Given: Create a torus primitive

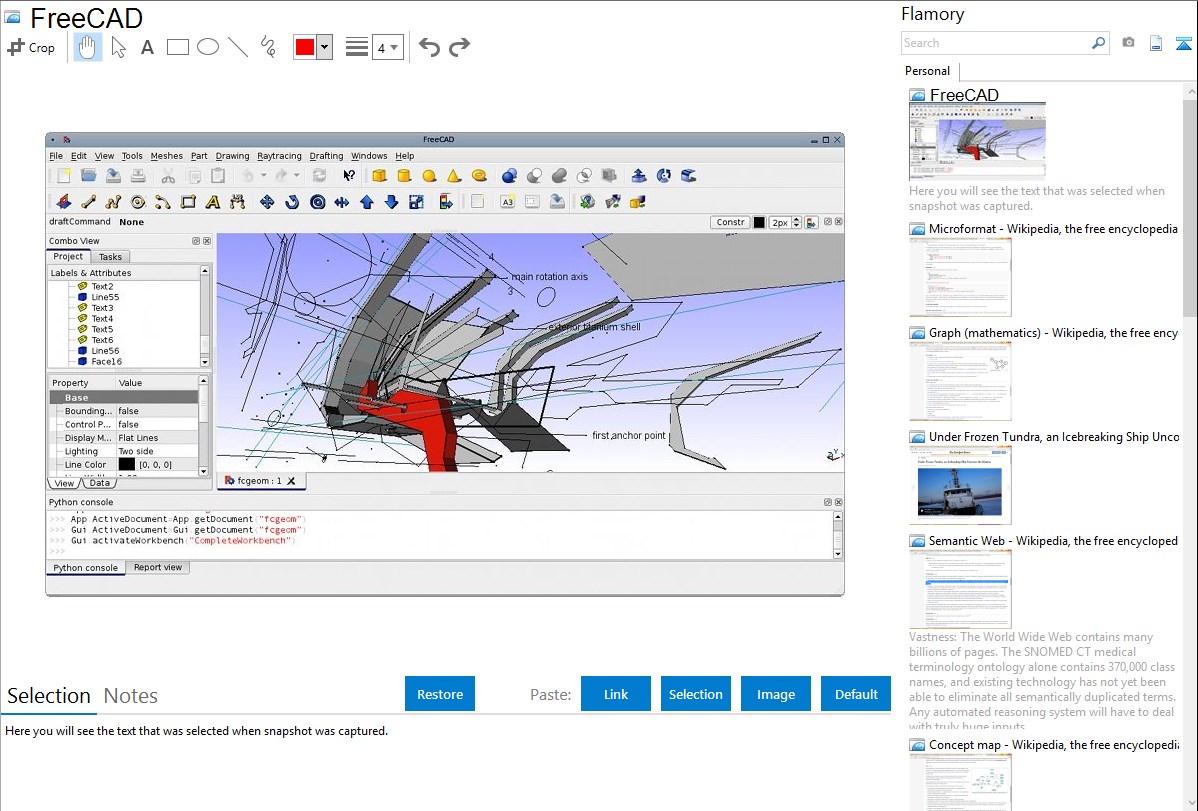Looking at the screenshot, I should coord(479,176).
